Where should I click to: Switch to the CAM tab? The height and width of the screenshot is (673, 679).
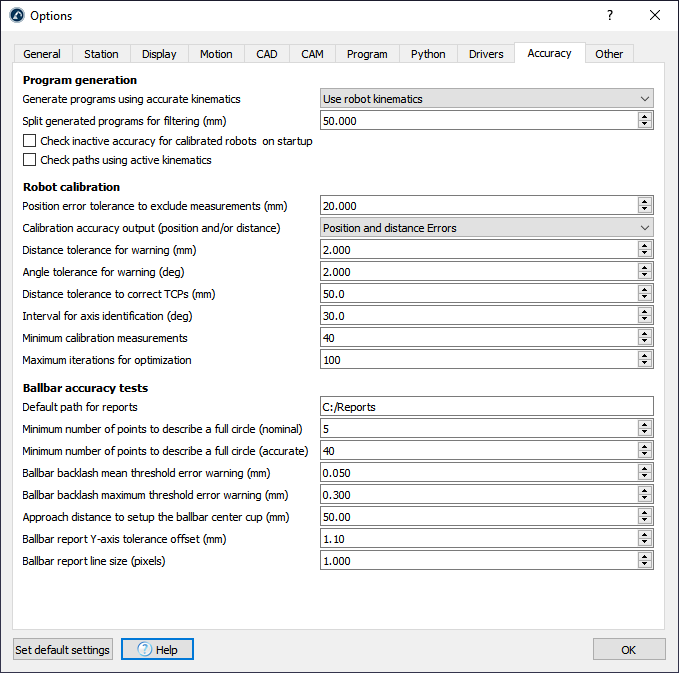click(x=312, y=54)
